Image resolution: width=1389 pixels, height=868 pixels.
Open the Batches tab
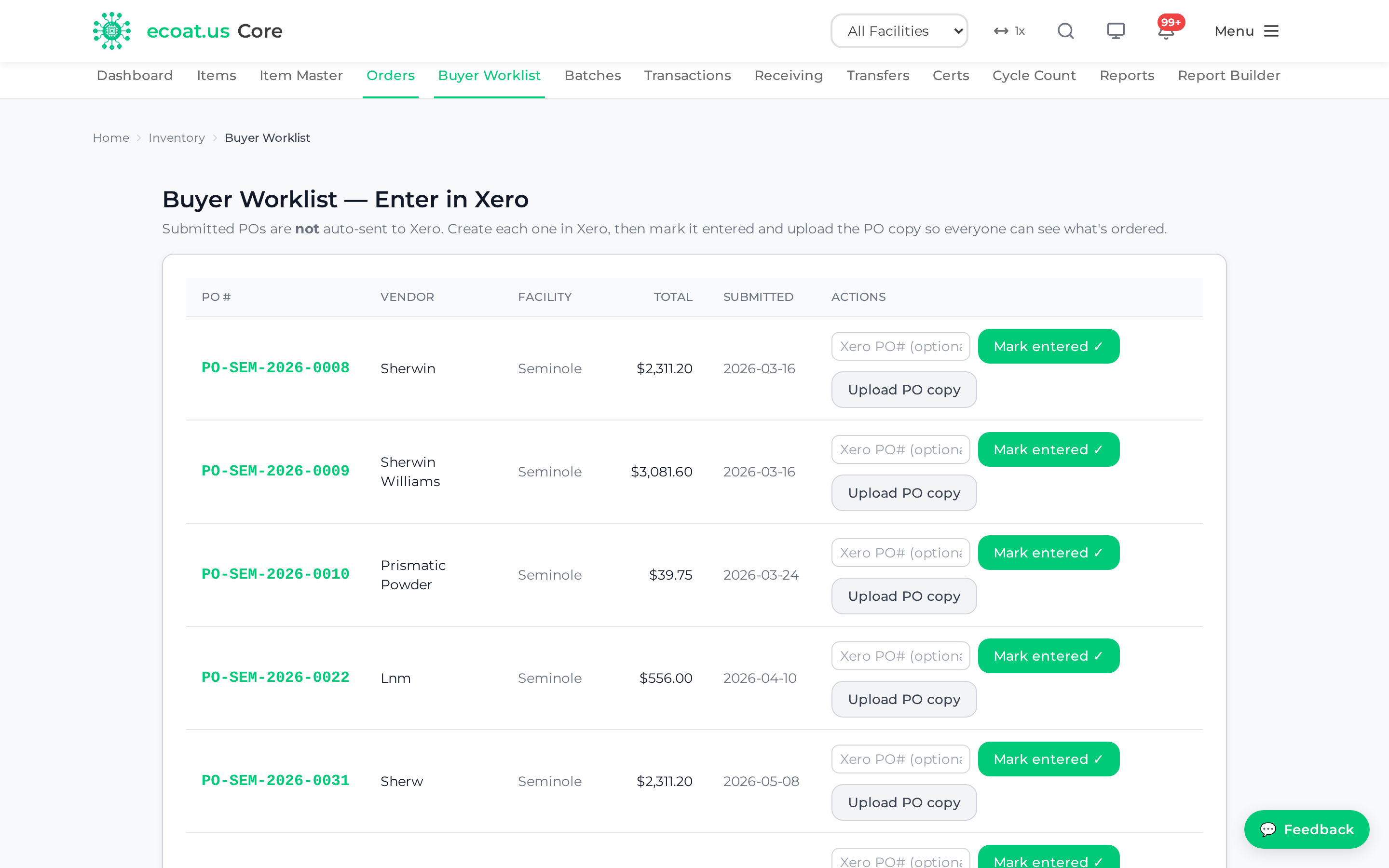tap(592, 76)
